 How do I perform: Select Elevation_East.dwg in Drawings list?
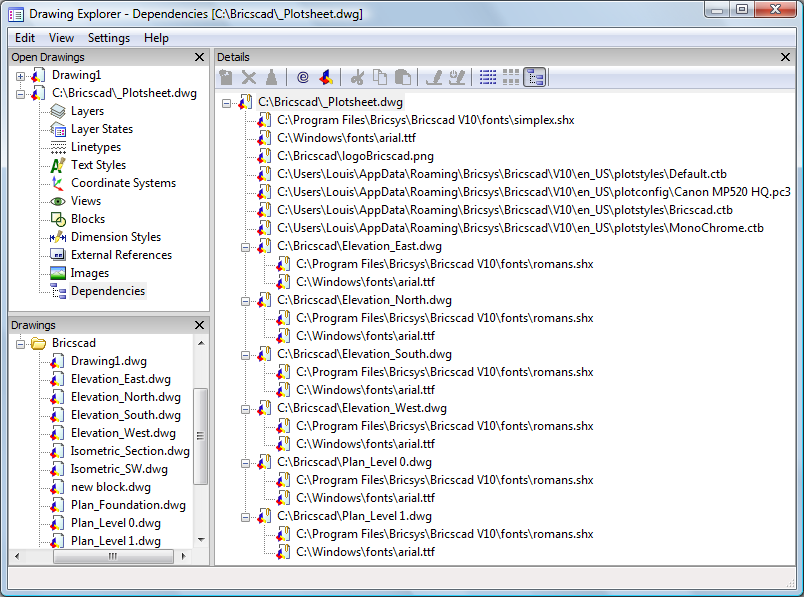pos(120,379)
